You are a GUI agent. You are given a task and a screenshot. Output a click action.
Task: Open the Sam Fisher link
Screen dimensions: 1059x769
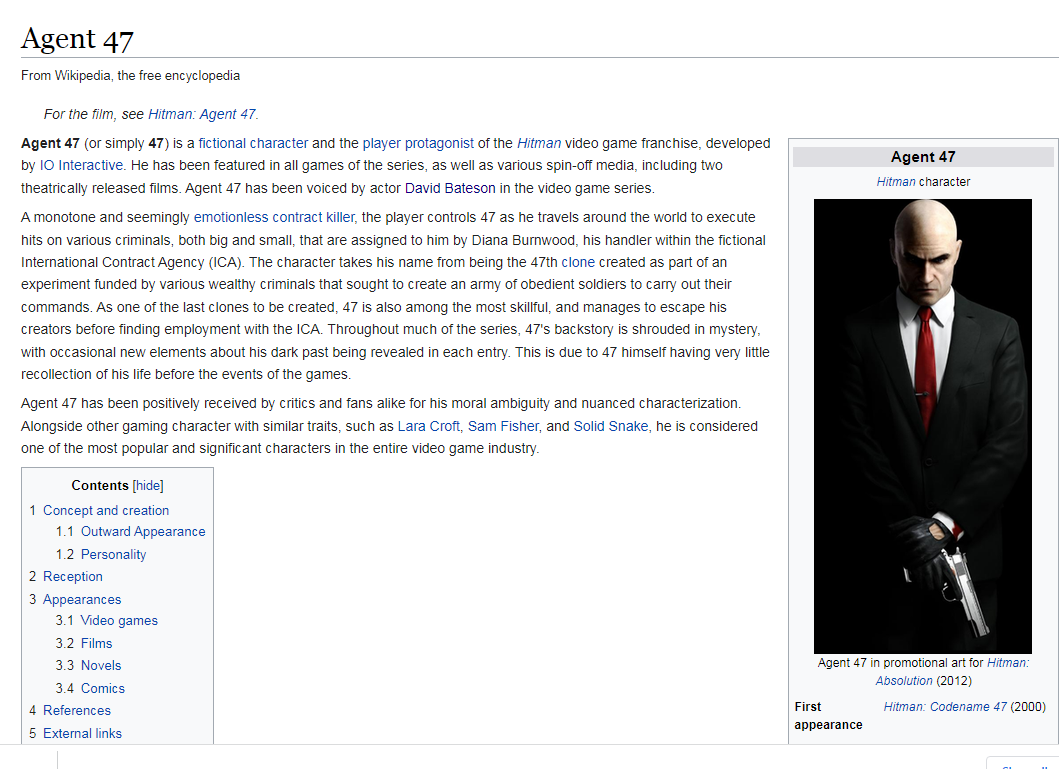(503, 426)
